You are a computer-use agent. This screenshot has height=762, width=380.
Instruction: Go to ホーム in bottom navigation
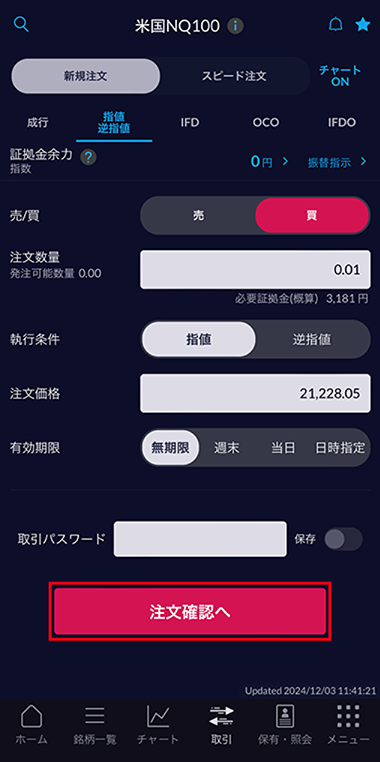pyautogui.click(x=32, y=726)
